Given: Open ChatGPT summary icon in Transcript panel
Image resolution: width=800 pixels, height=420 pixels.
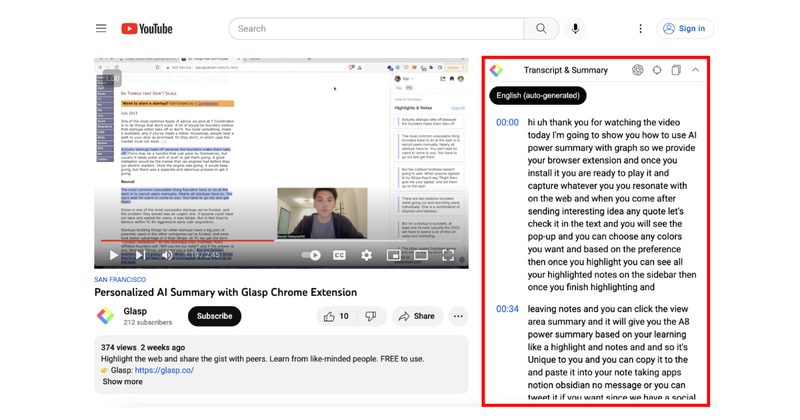Looking at the screenshot, I should pyautogui.click(x=637, y=70).
